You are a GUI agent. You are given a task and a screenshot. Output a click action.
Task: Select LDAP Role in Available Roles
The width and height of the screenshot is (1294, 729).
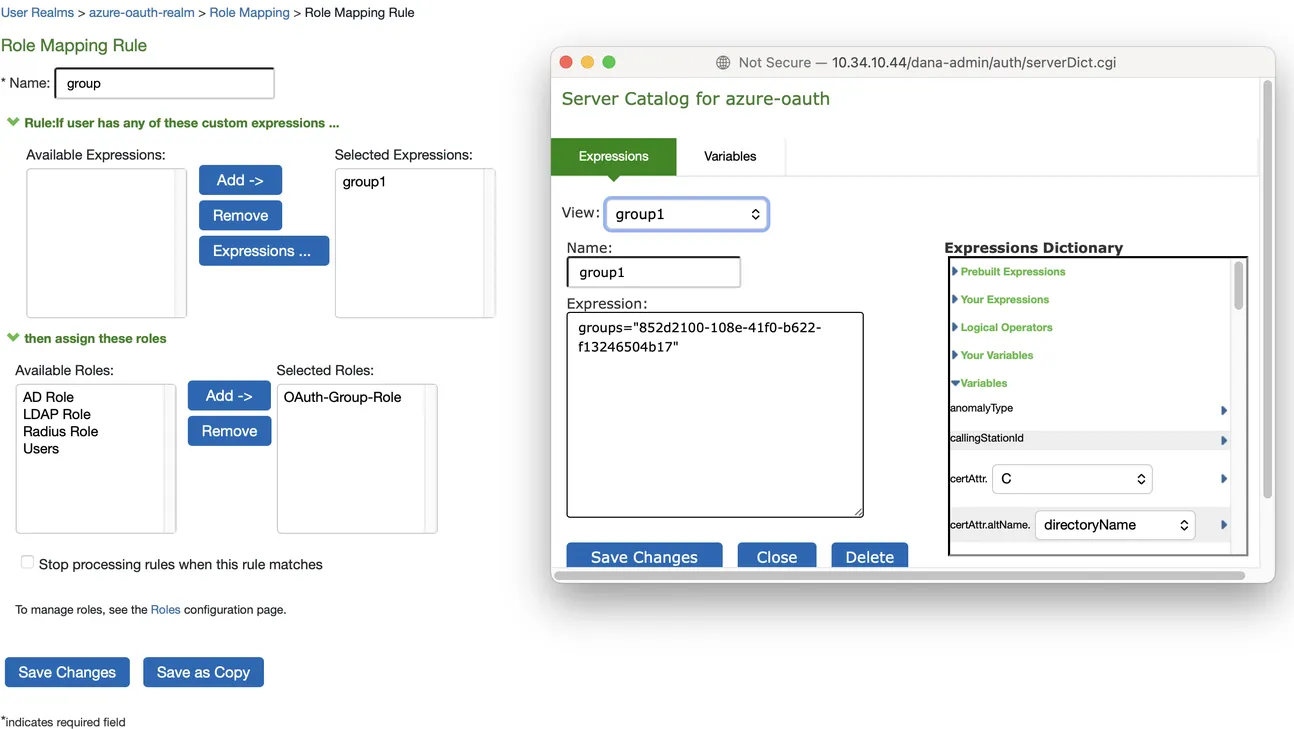click(56, 414)
